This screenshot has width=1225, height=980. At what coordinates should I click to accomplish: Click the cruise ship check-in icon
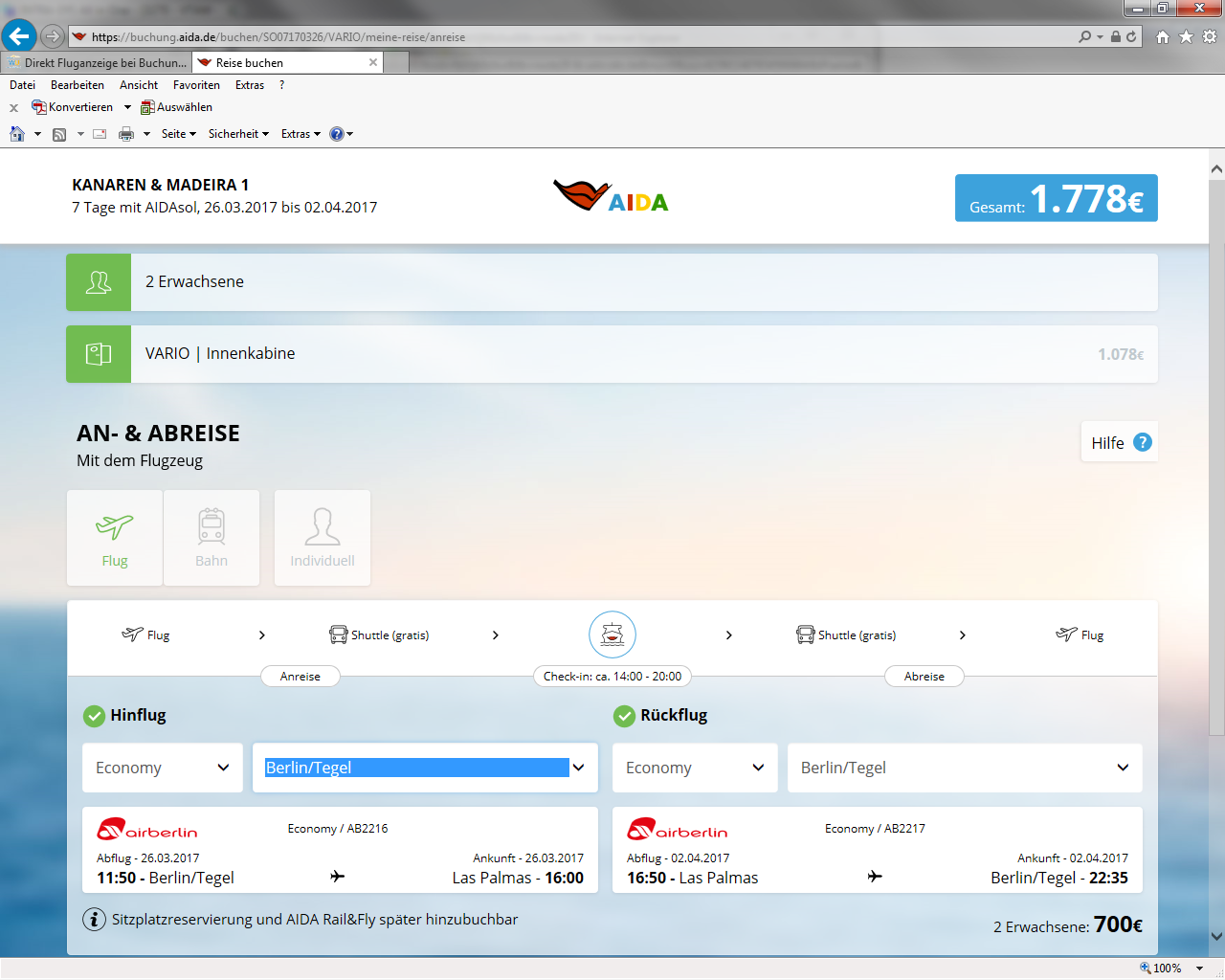coord(612,635)
